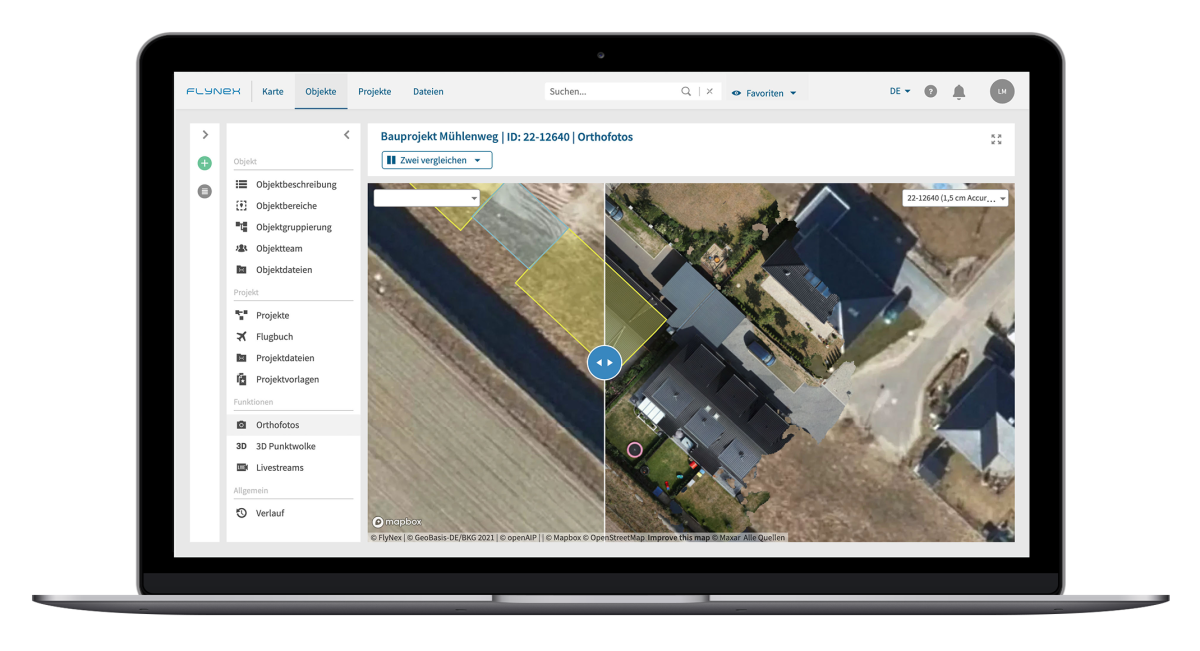The height and width of the screenshot is (651, 1200).
Task: Open the Zwei vergleichen dropdown
Action: tap(437, 160)
